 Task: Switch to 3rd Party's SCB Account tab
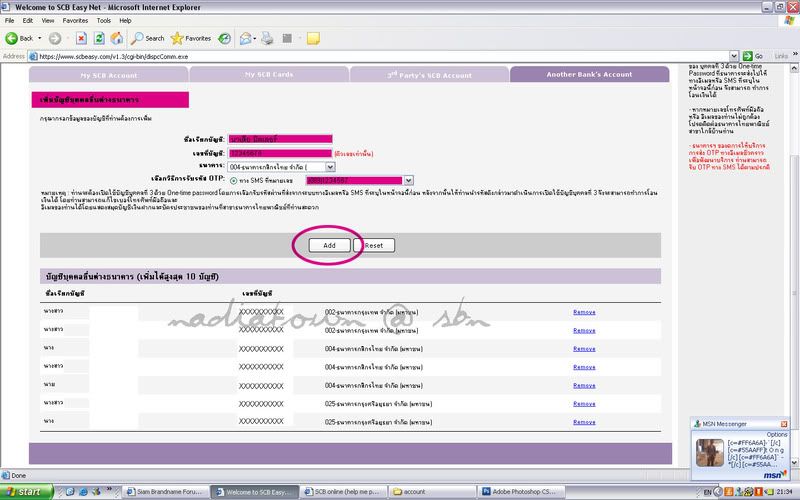[x=429, y=75]
